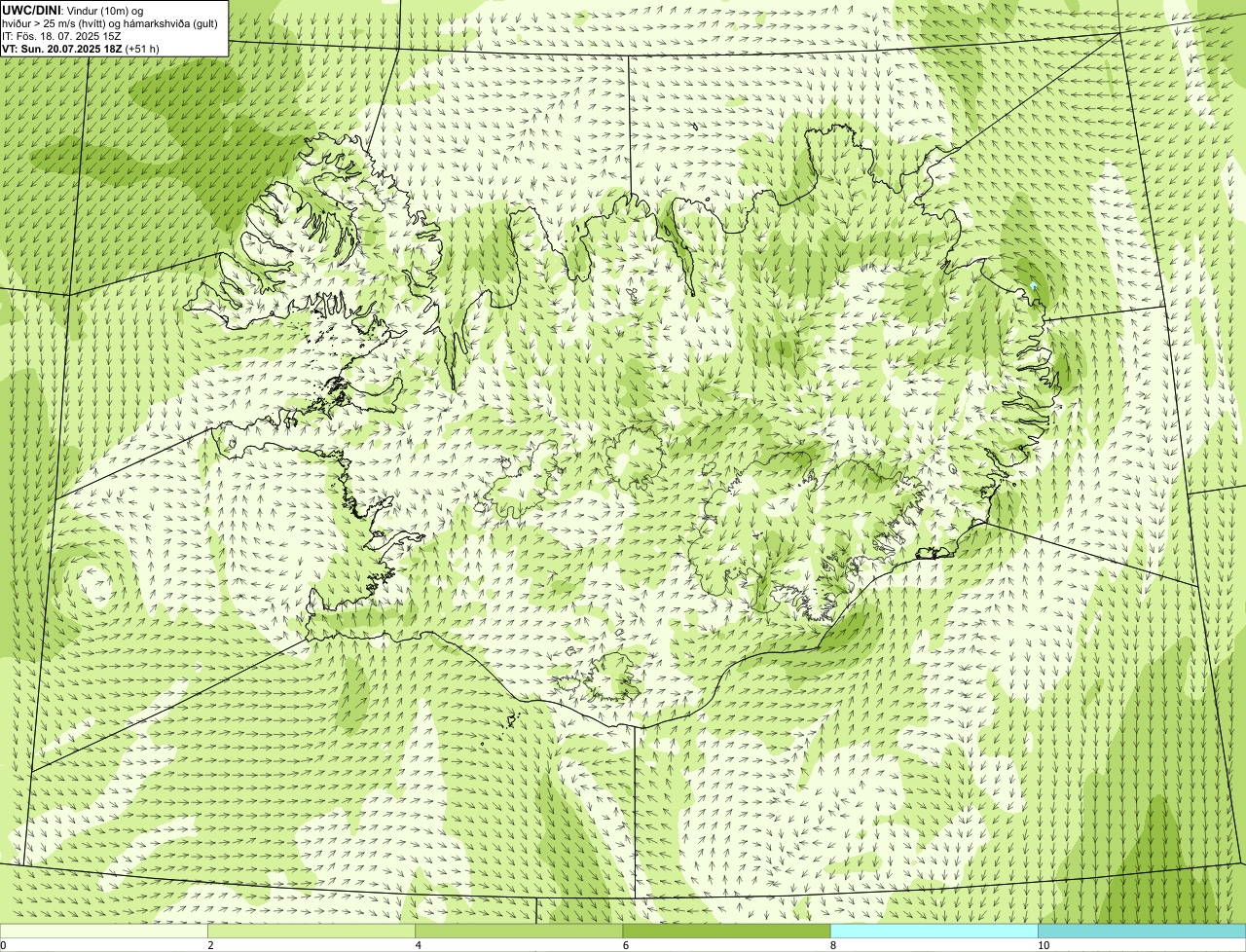
Task: Click the 'UWC/DINI: Vindur (10m) og' title line
Action: pyautogui.click(x=73, y=10)
